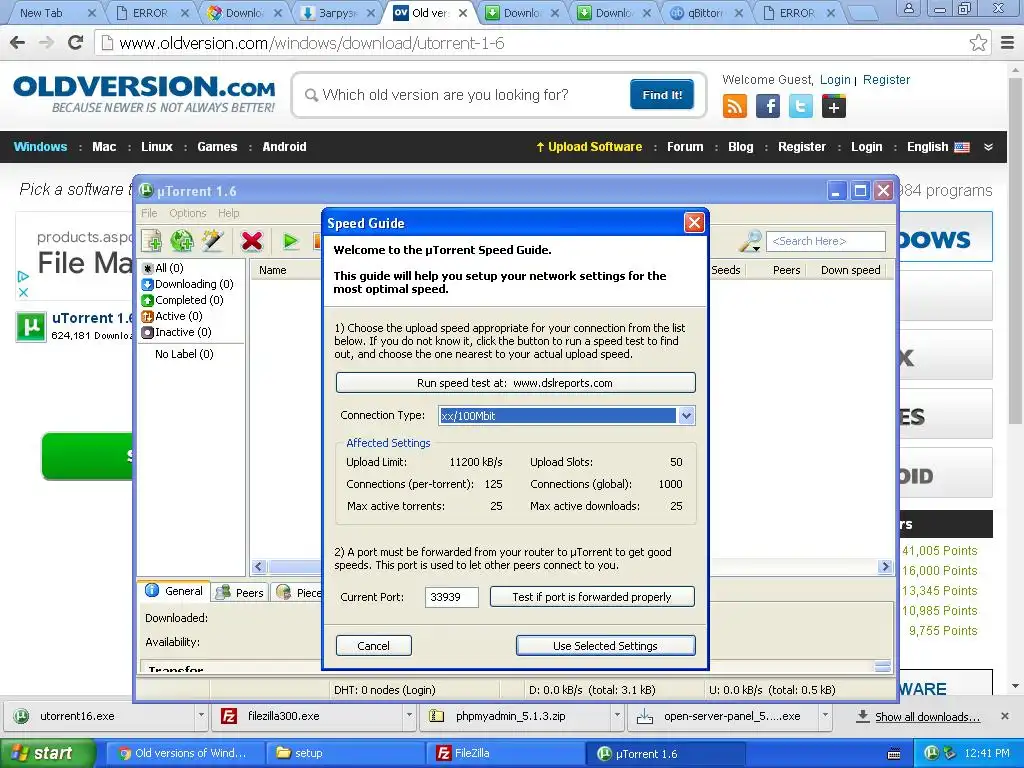Open dropdown arrow next to filezilla300.exe download
Screen dimensions: 1024x768
409,716
